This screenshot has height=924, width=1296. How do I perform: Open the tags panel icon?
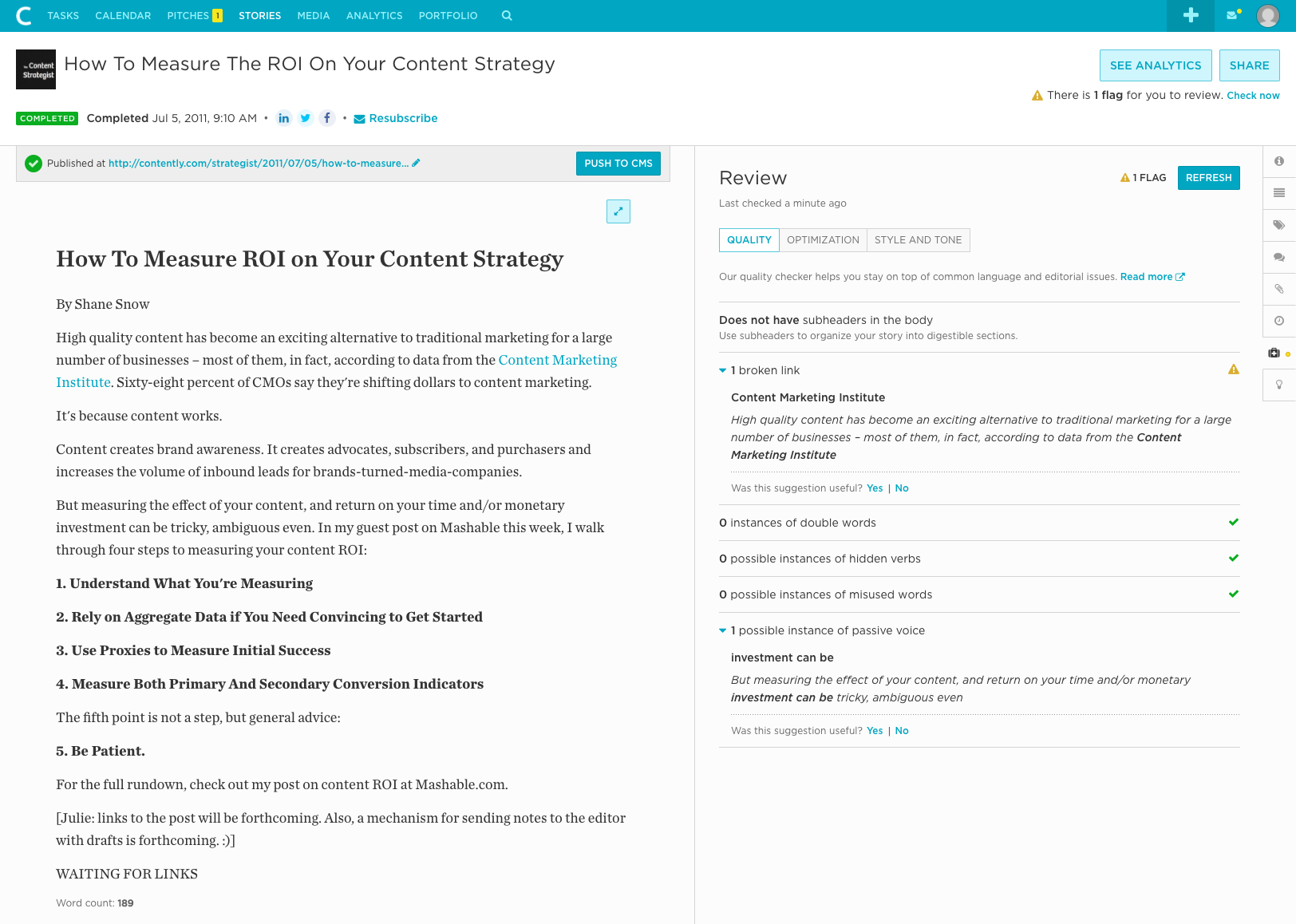tap(1279, 225)
